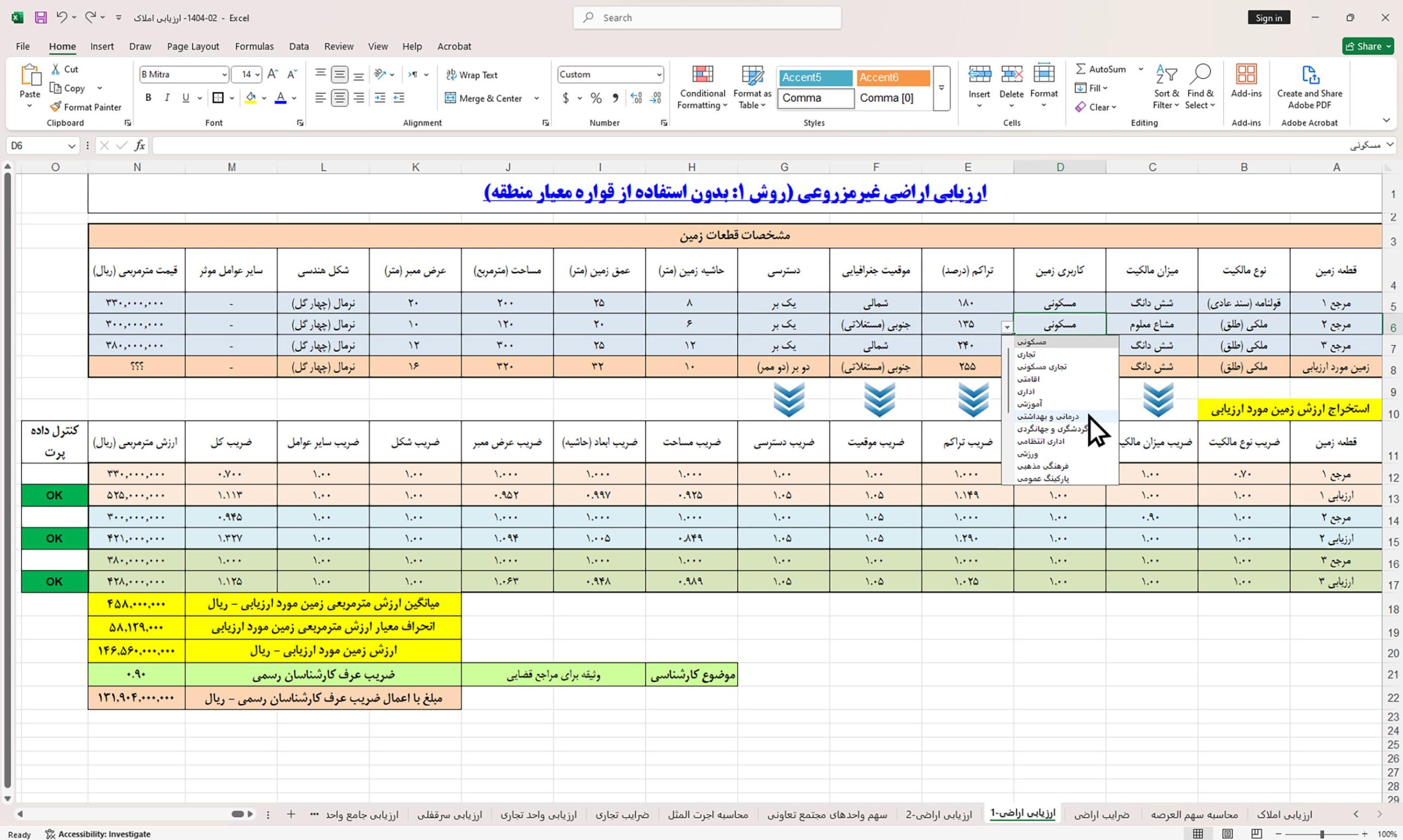This screenshot has width=1403, height=840.
Task: Undo the last action
Action: [x=62, y=18]
